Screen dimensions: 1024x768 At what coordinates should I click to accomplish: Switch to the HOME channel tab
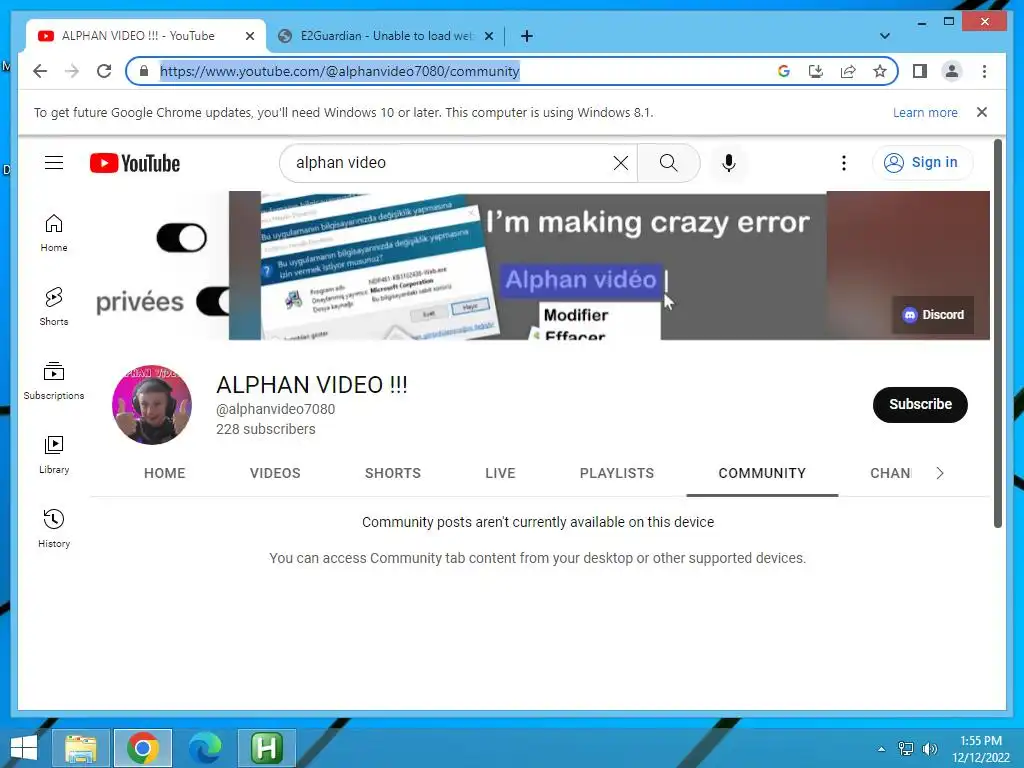click(165, 473)
